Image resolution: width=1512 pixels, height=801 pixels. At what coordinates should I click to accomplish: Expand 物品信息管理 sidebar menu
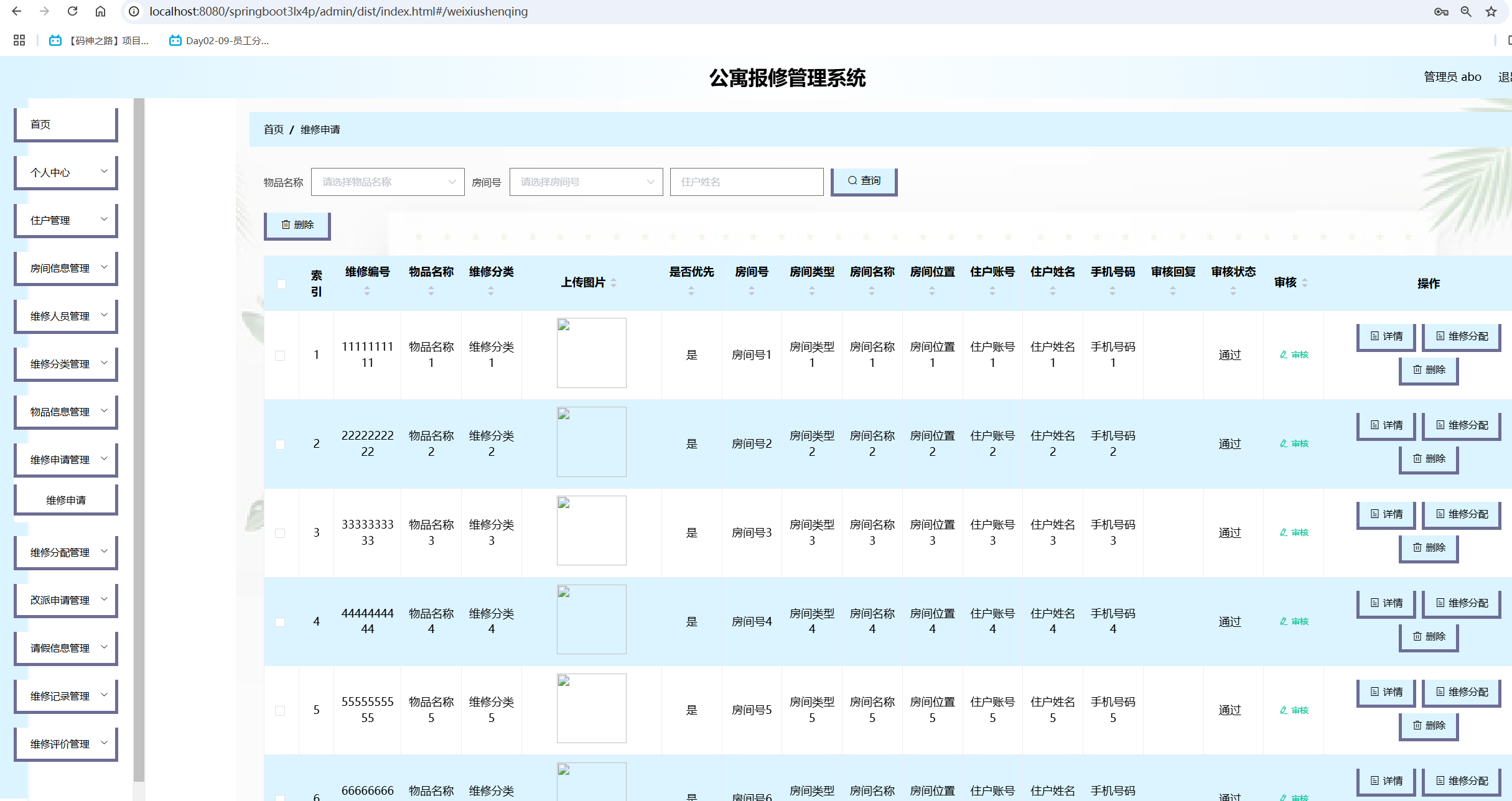coord(66,412)
